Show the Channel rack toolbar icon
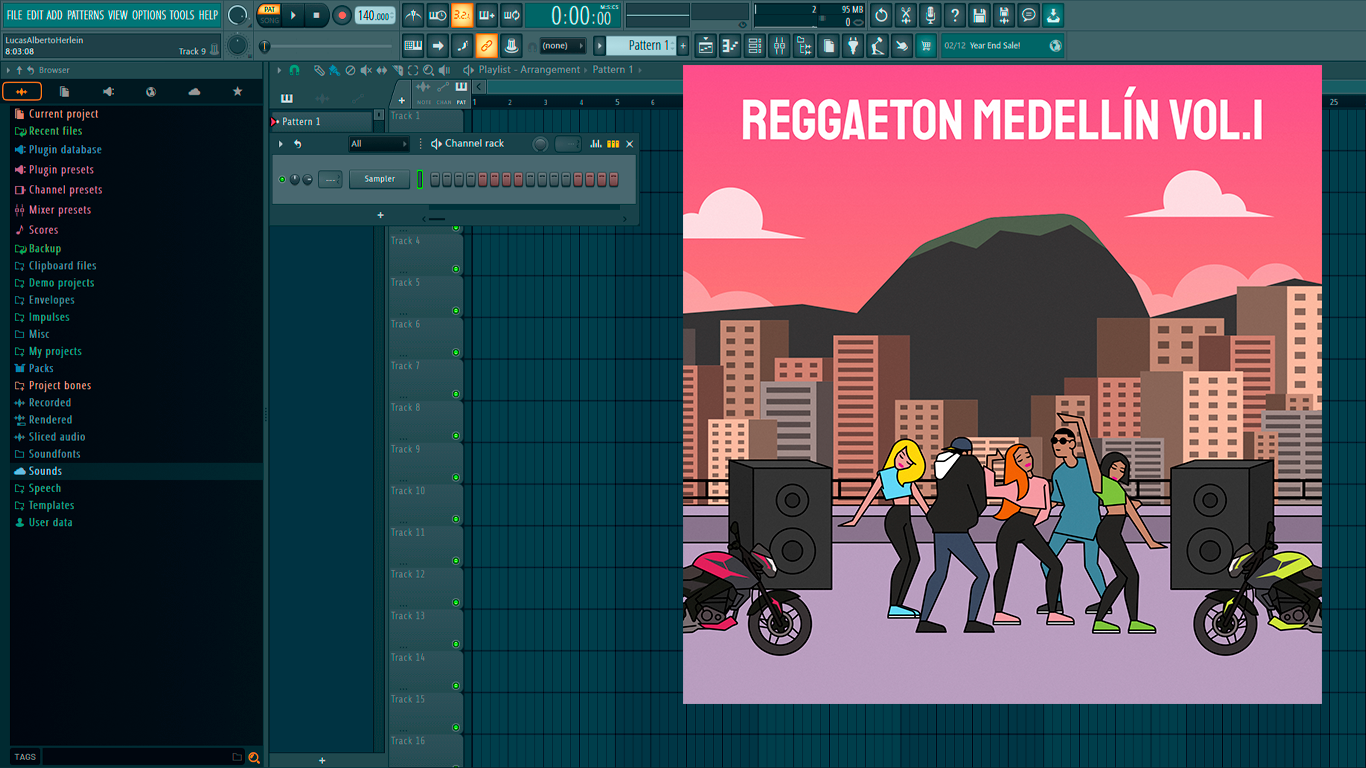The width and height of the screenshot is (1366, 768). coord(755,45)
